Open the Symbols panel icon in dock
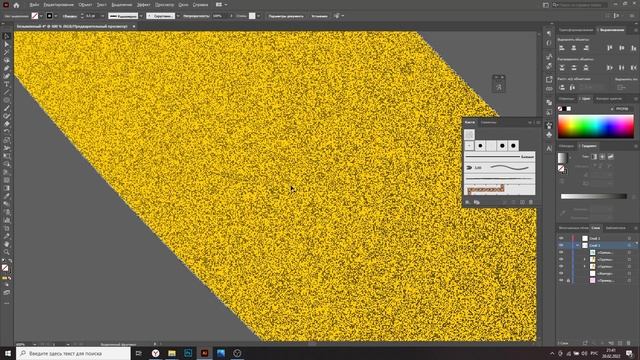This screenshot has width=640, height=360. 549,134
